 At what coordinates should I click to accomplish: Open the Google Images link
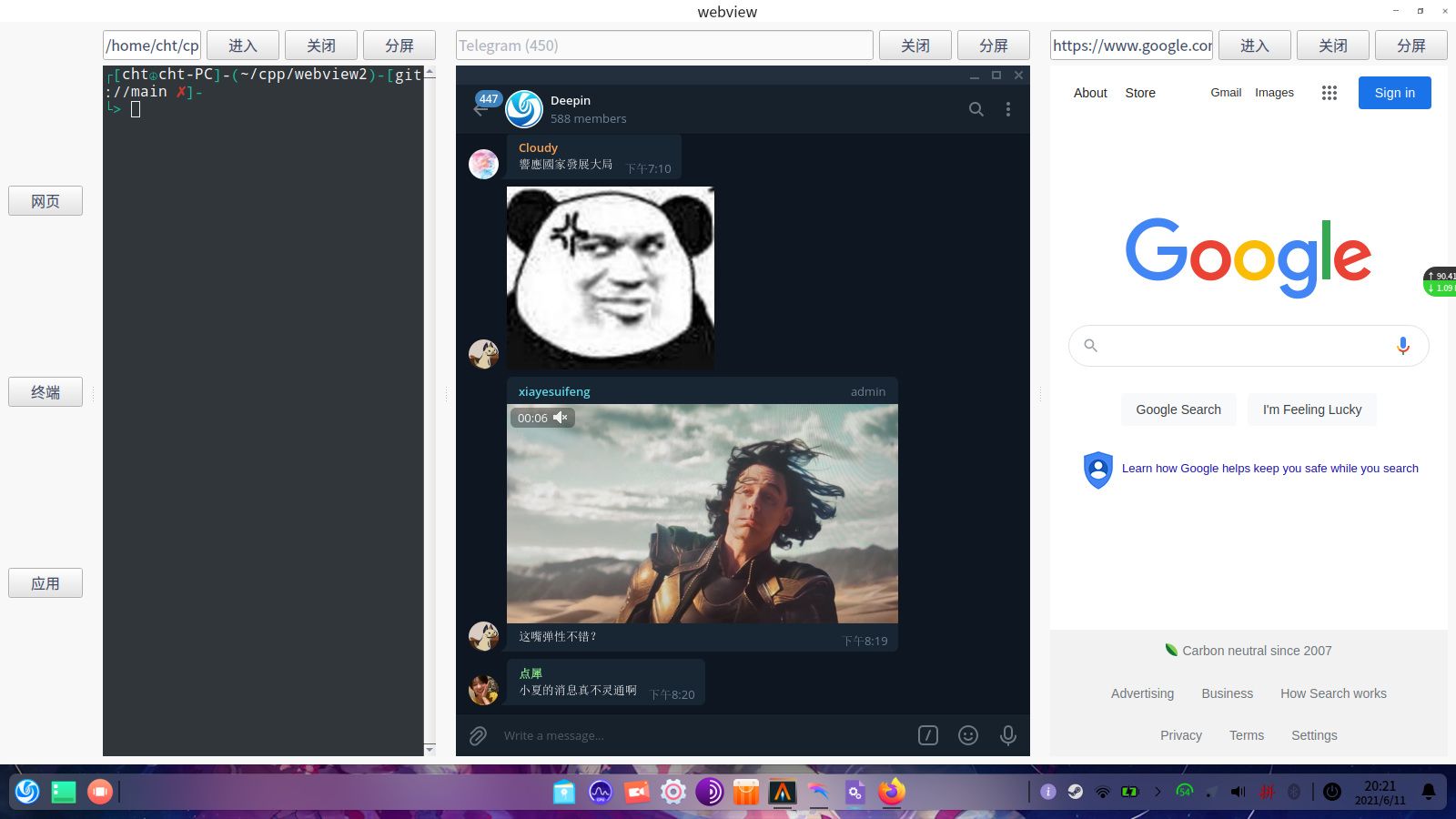[x=1274, y=93]
